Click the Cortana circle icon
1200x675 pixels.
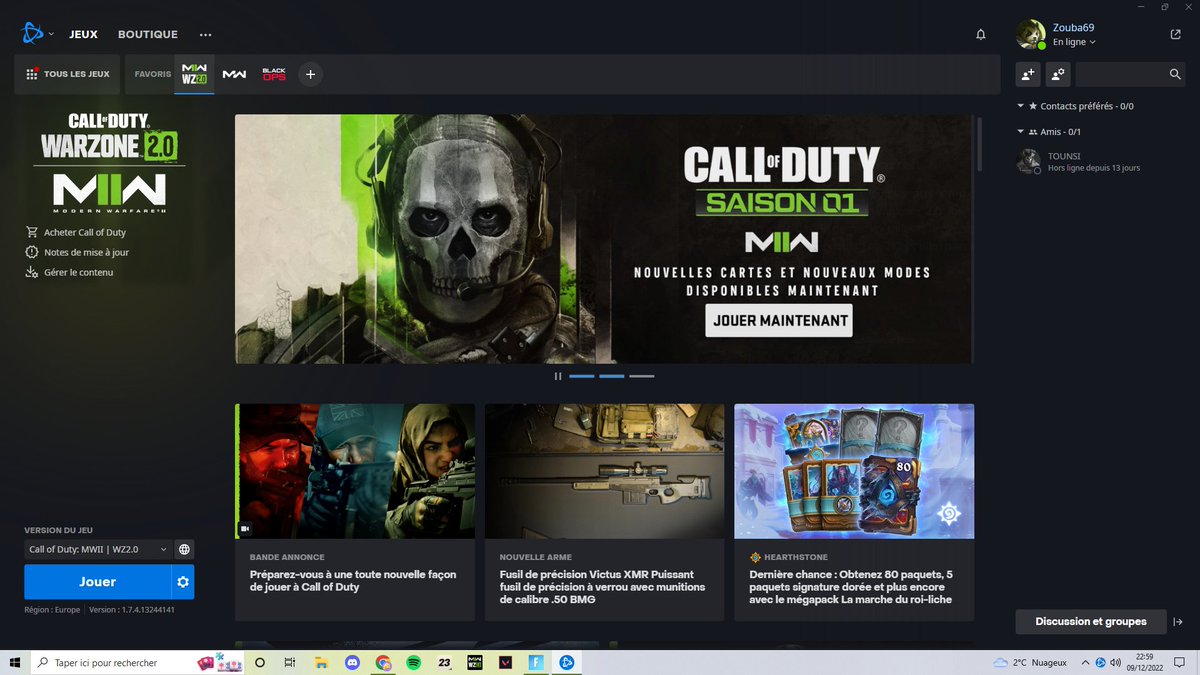(260, 662)
